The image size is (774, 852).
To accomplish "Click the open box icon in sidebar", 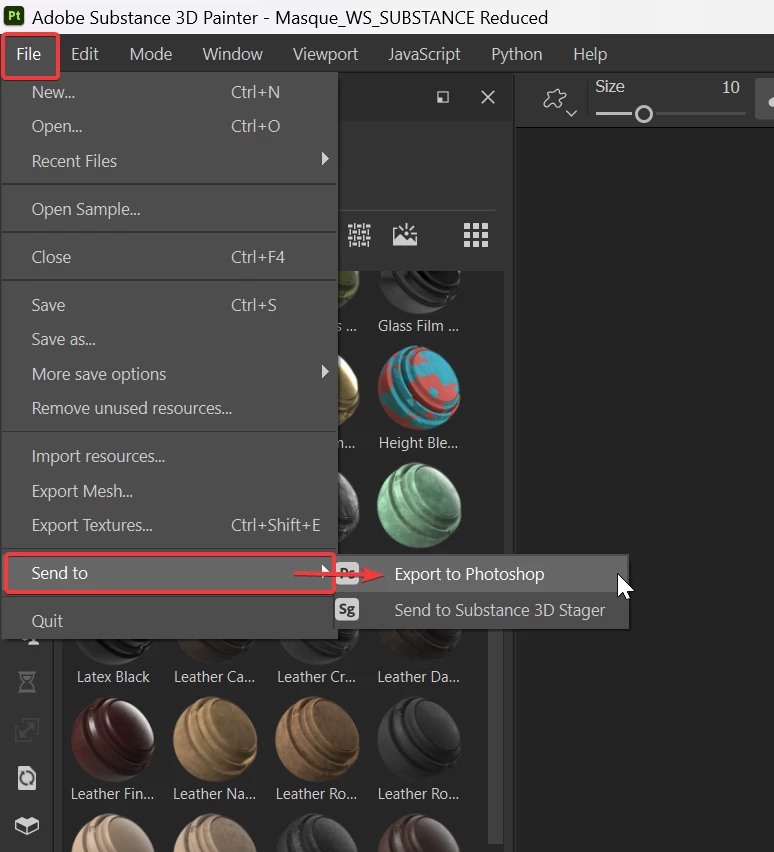I will coord(27,825).
